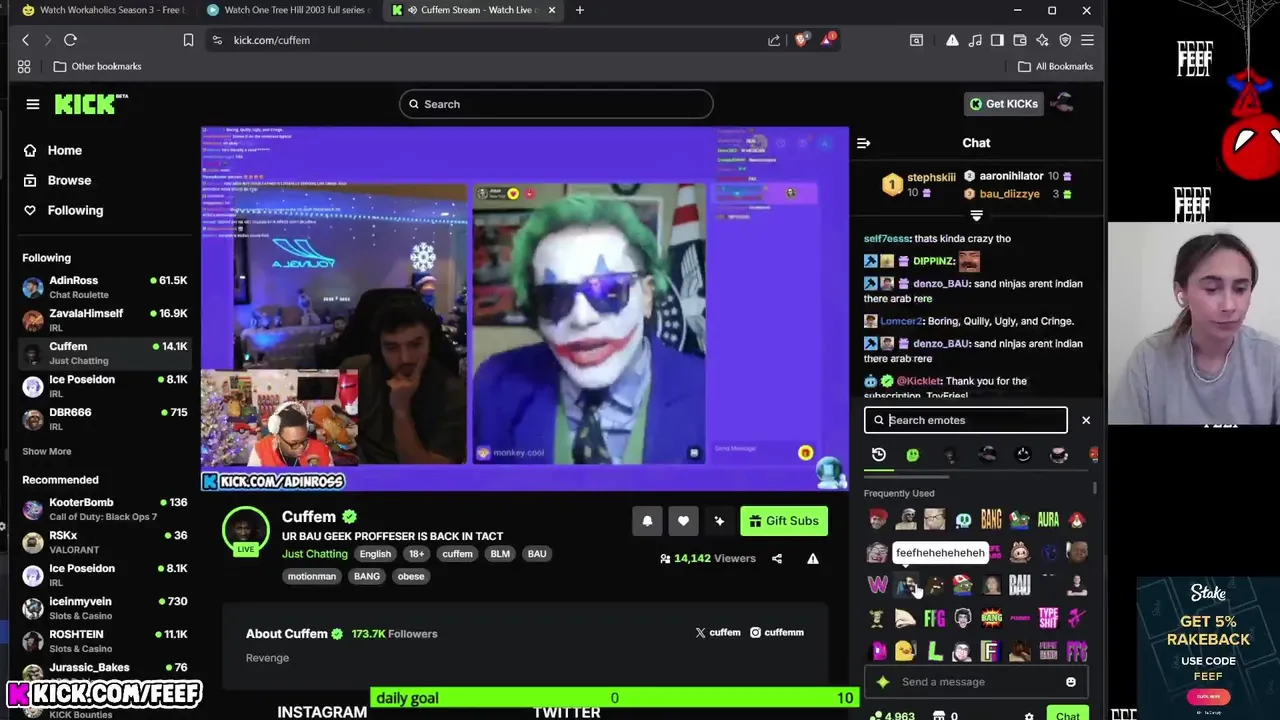Screen dimensions: 1280x720
Task: Click the Just Chatting category link
Action: (x=314, y=554)
